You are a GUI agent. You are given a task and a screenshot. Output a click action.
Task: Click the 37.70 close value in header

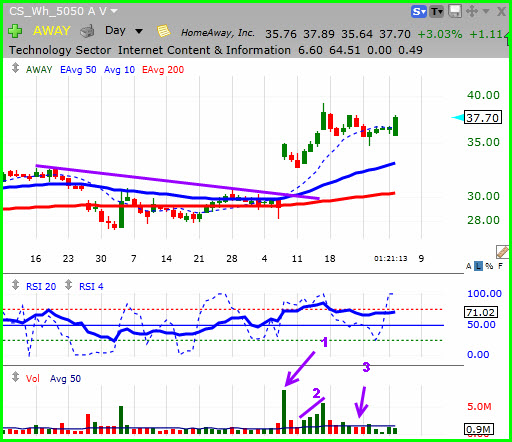395,34
